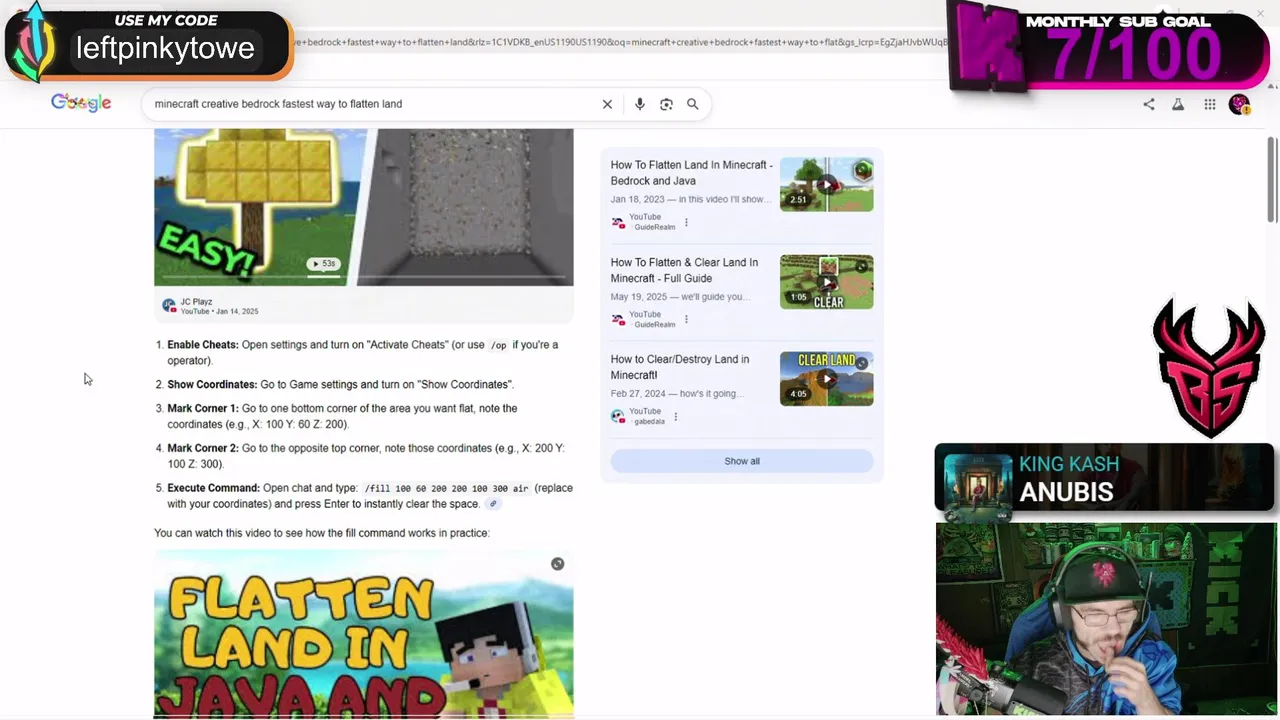The height and width of the screenshot is (720, 1280).
Task: Click 'Mark Corner 1:' step heading
Action: coord(203,409)
